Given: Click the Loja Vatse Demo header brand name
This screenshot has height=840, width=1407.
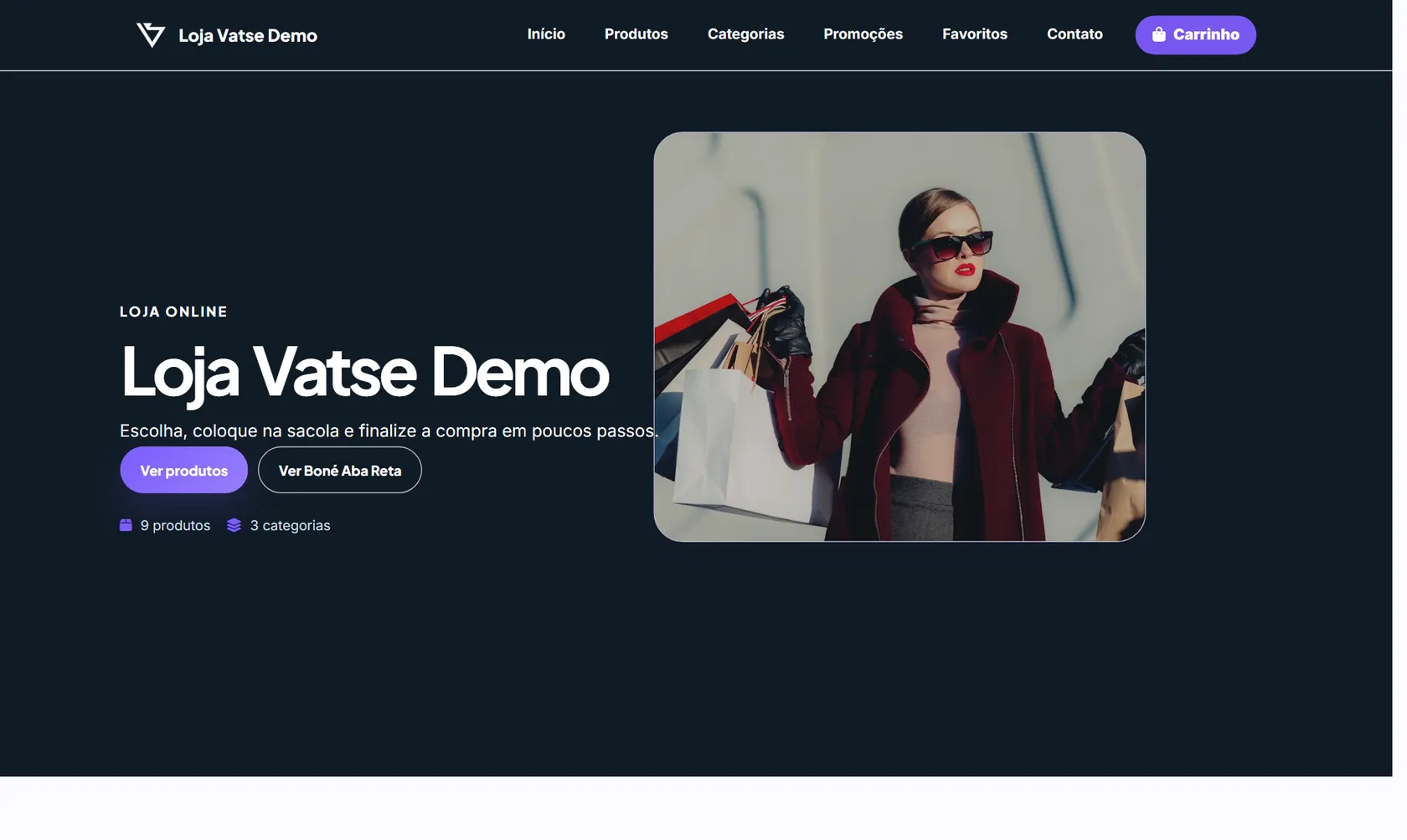Looking at the screenshot, I should tap(248, 35).
